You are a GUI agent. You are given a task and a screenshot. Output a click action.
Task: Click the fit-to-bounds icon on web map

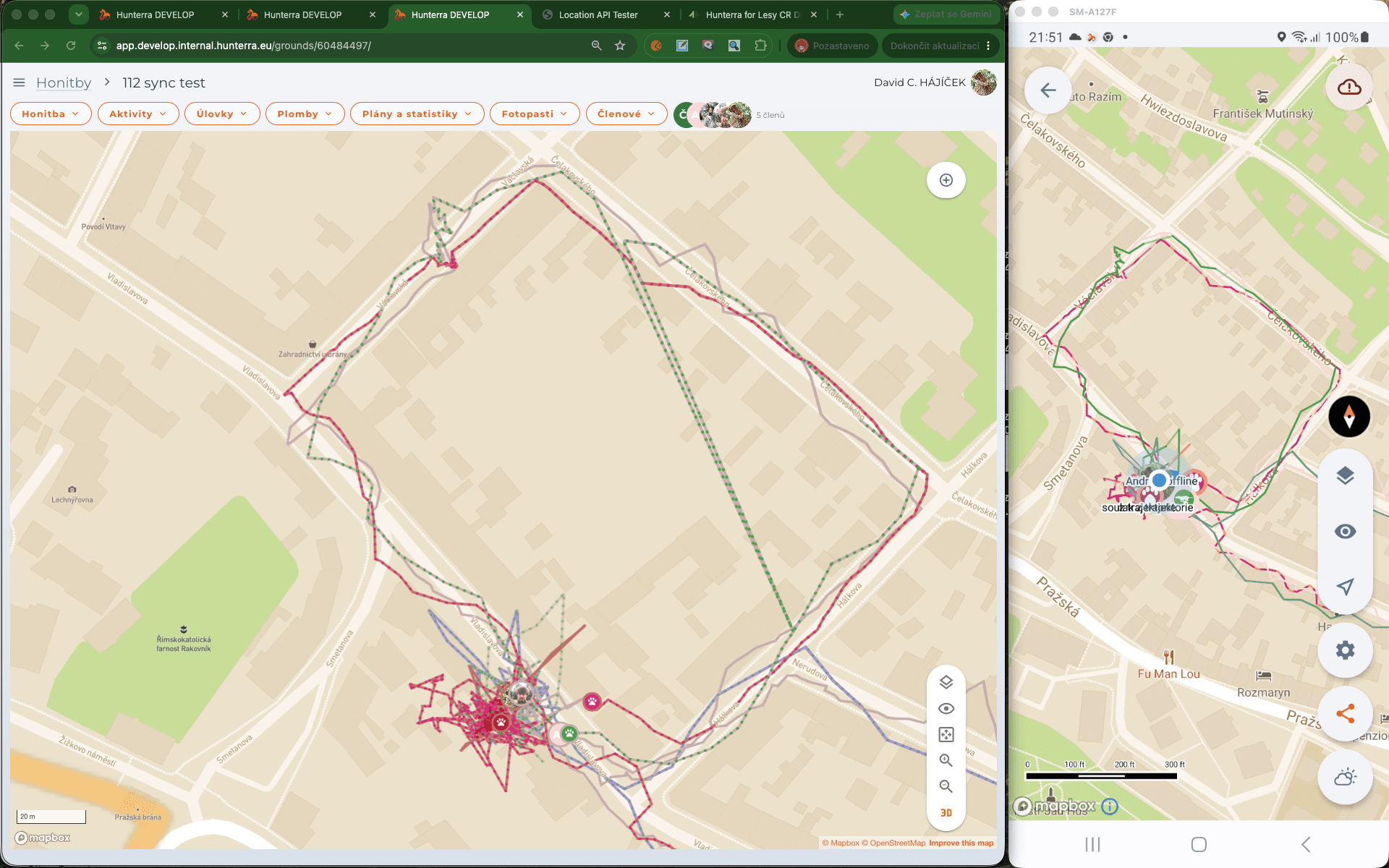(946, 734)
